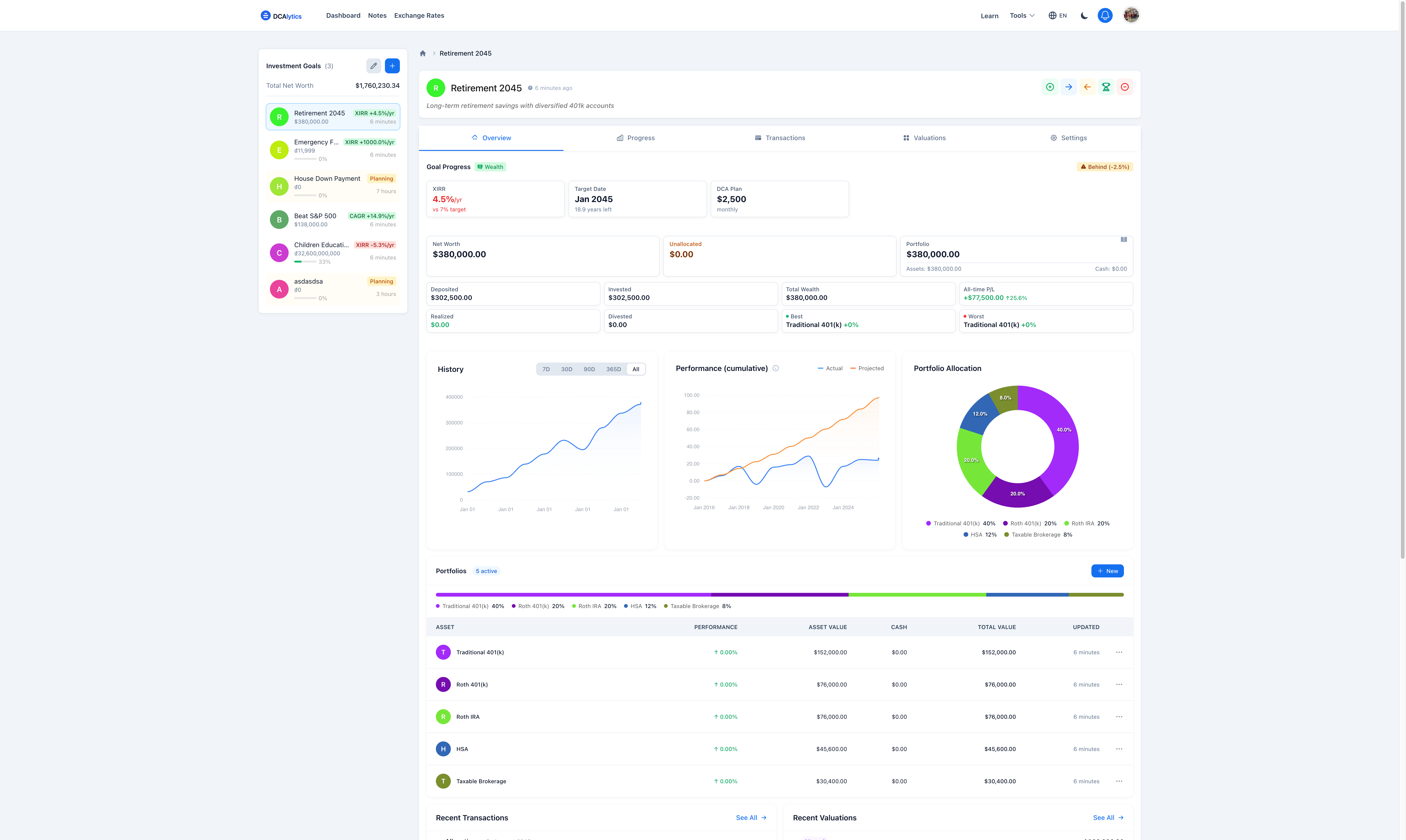Image resolution: width=1406 pixels, height=840 pixels.
Task: Open the notifications bell icon
Action: [x=1105, y=15]
